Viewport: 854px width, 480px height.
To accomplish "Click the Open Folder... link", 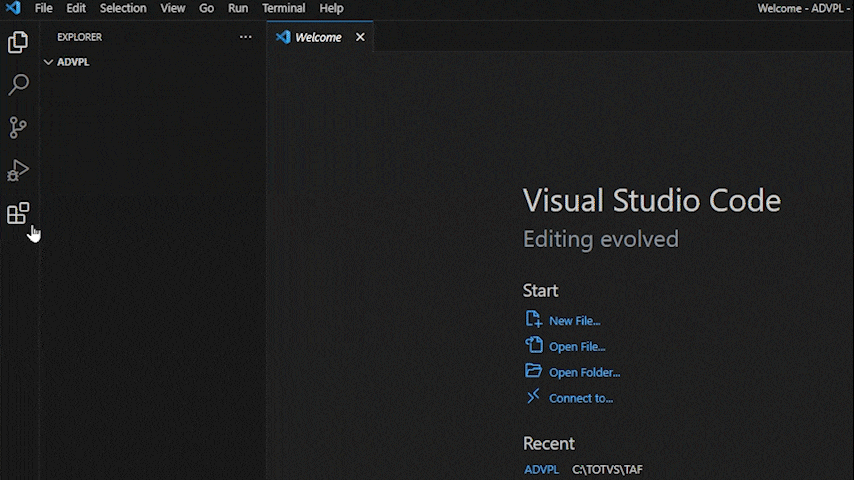I will (584, 373).
